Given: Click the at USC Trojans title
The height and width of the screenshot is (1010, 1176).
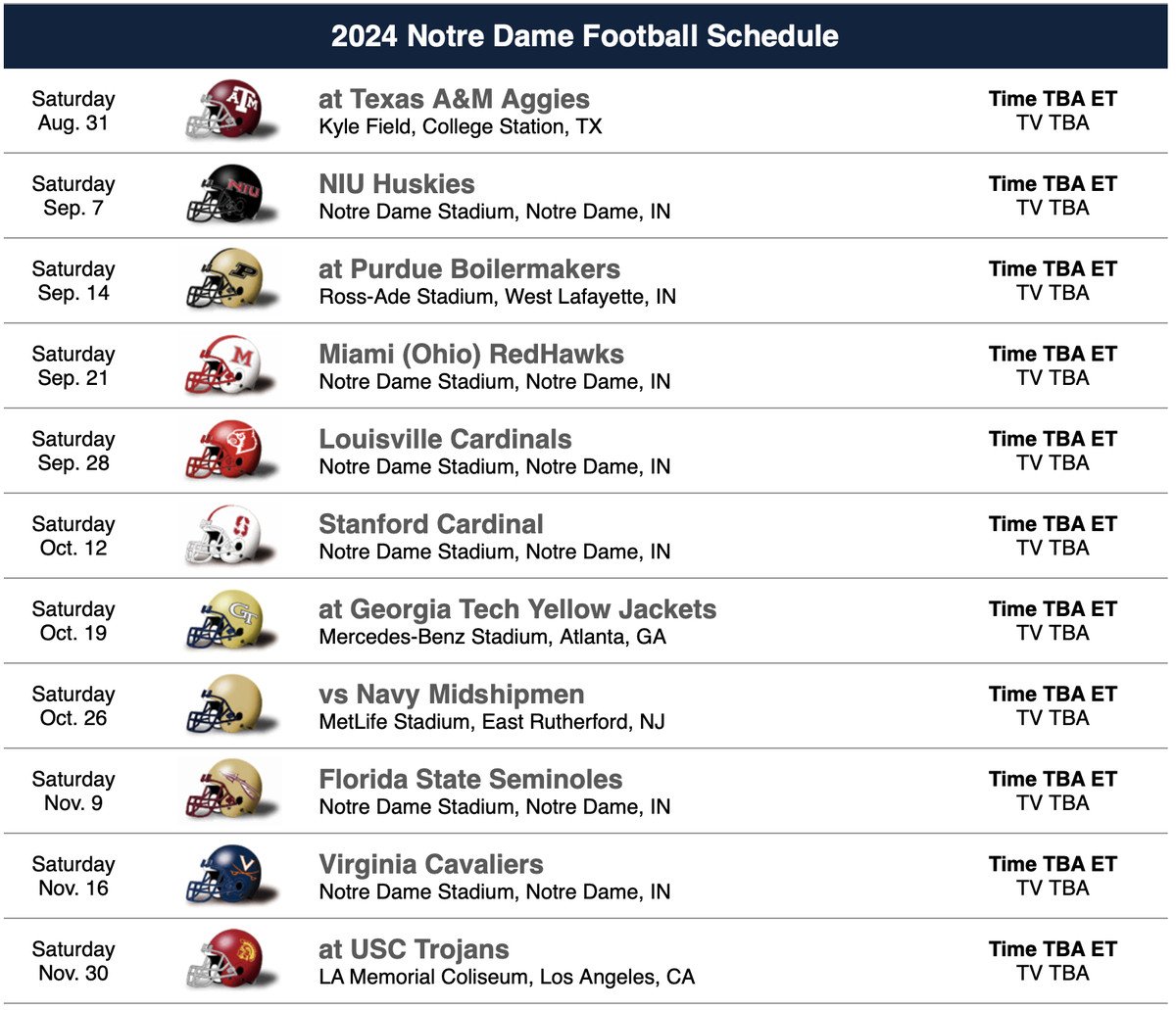Looking at the screenshot, I should [414, 950].
